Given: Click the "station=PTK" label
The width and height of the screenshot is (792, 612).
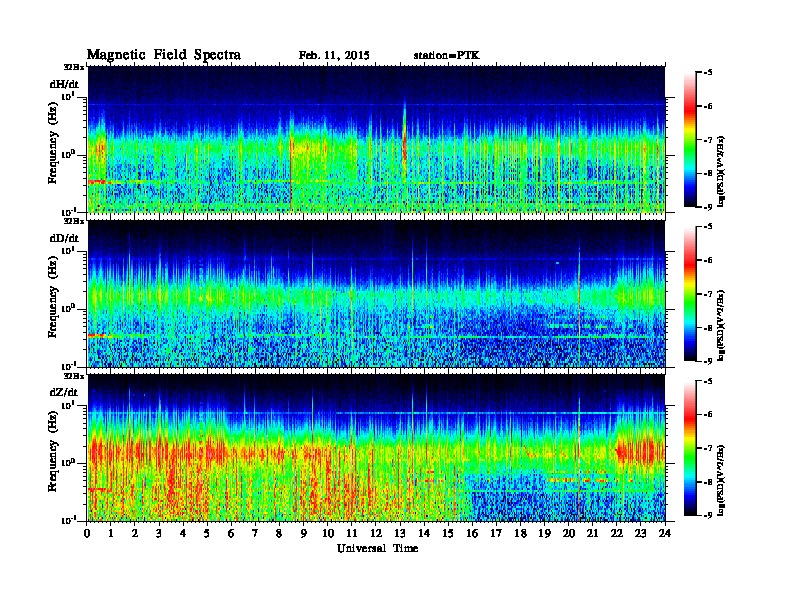Looking at the screenshot, I should tap(446, 56).
